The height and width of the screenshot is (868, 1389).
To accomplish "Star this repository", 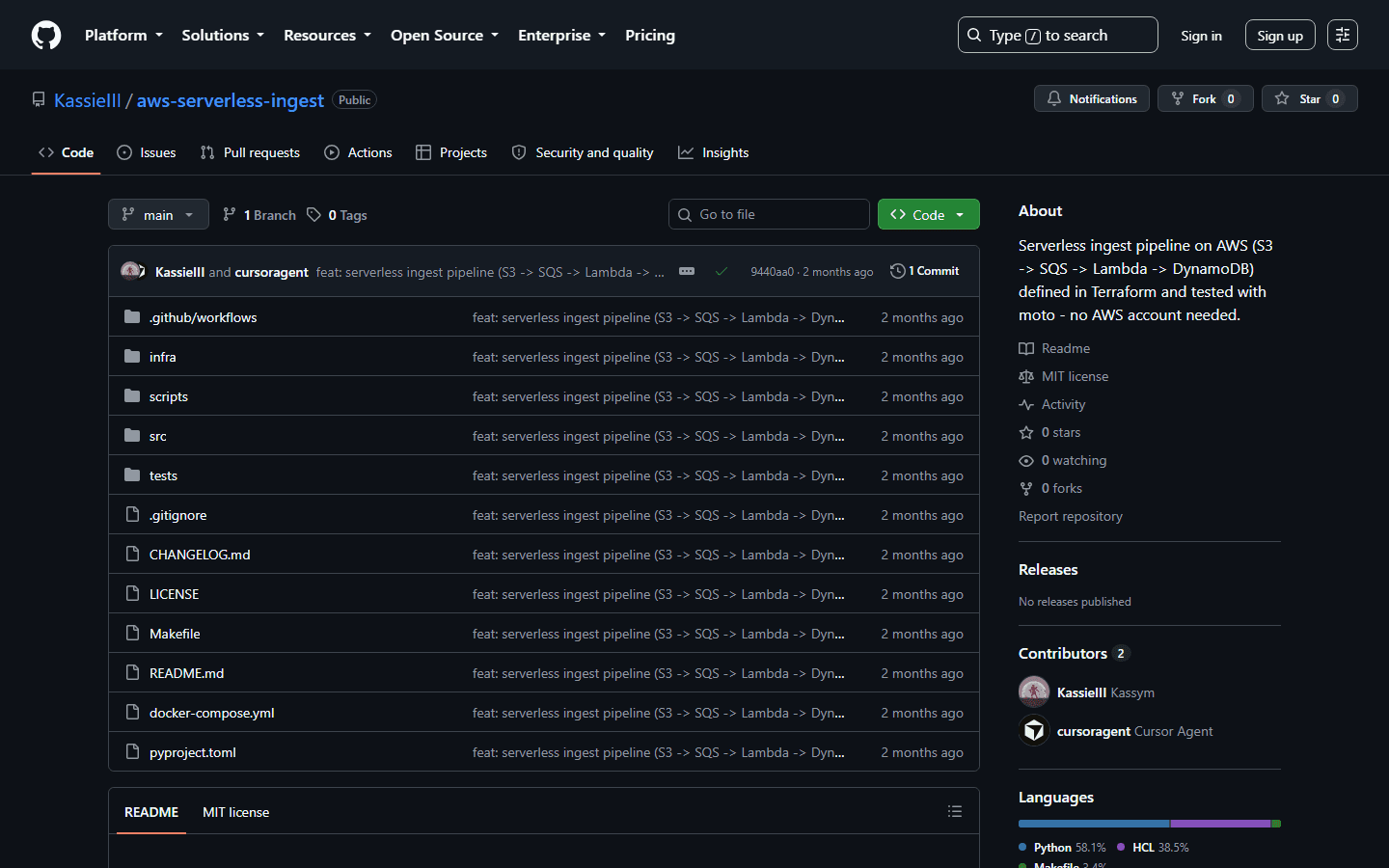I will coord(1310,98).
